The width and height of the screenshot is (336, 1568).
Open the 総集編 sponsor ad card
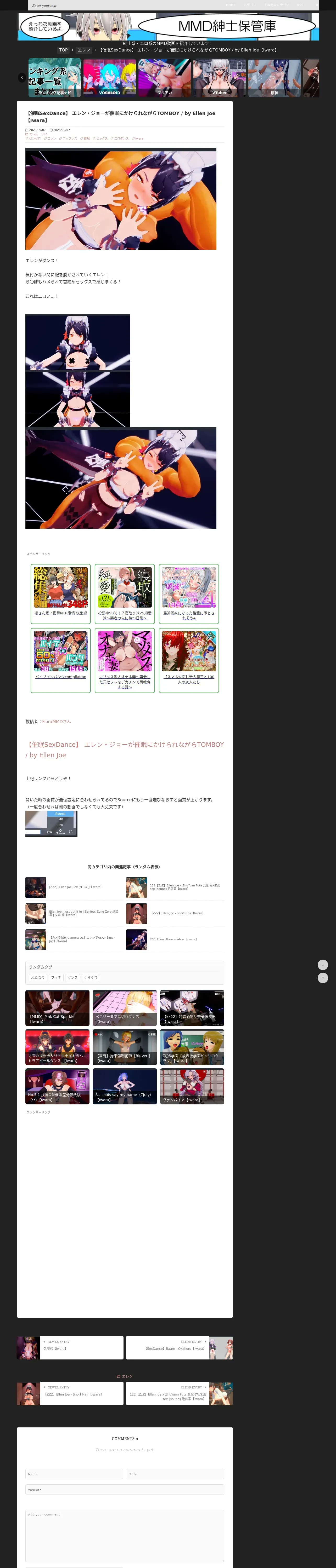coord(60,593)
